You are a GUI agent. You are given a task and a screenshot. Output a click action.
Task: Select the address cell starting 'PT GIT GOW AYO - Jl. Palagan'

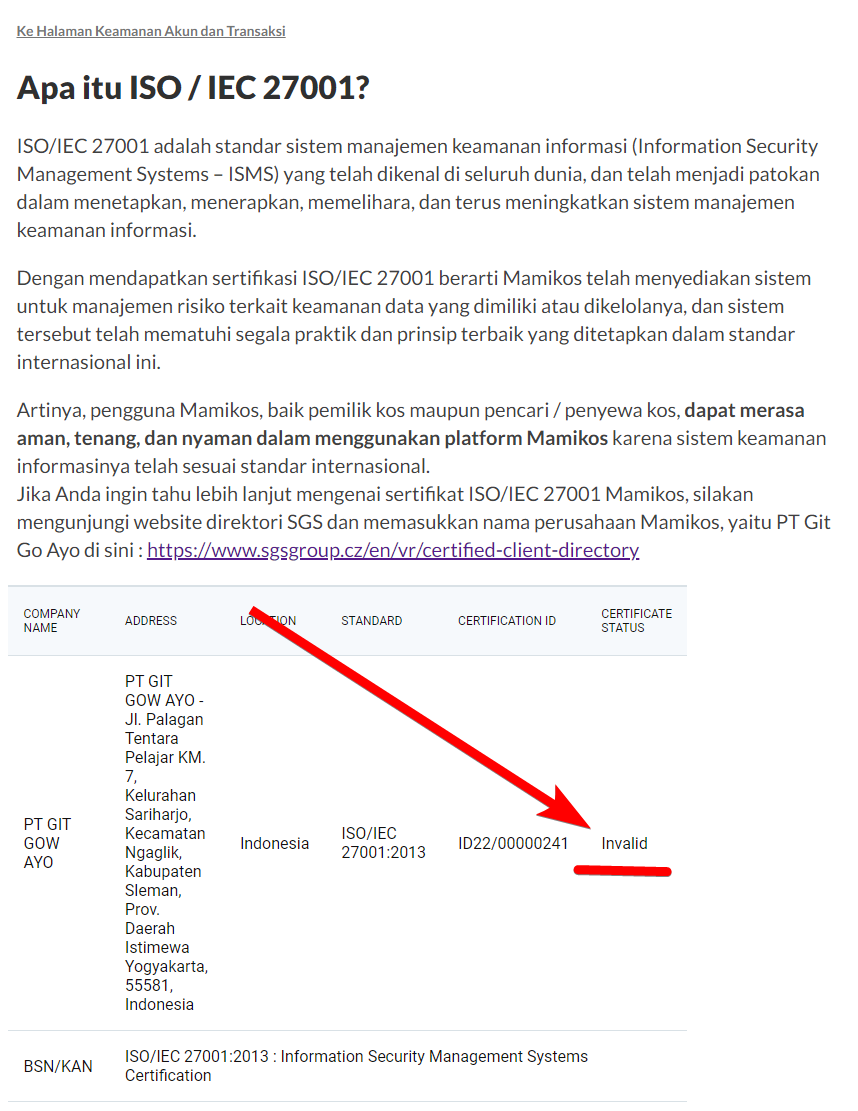click(x=166, y=842)
